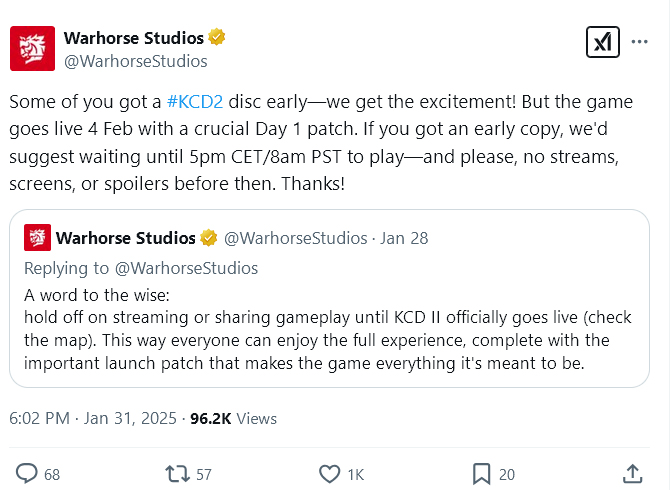Viewport: 670px width, 490px height.
Task: Bookmark this post with the bookmark icon
Action: click(481, 474)
